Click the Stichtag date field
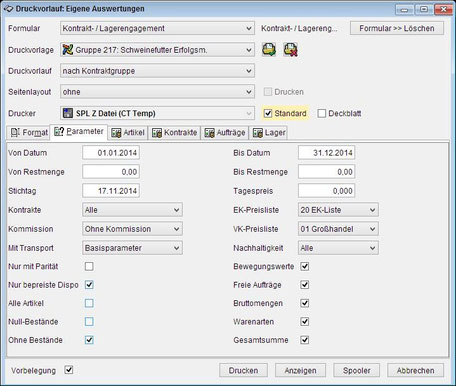Screen dimensions: 456x386 pos(111,191)
